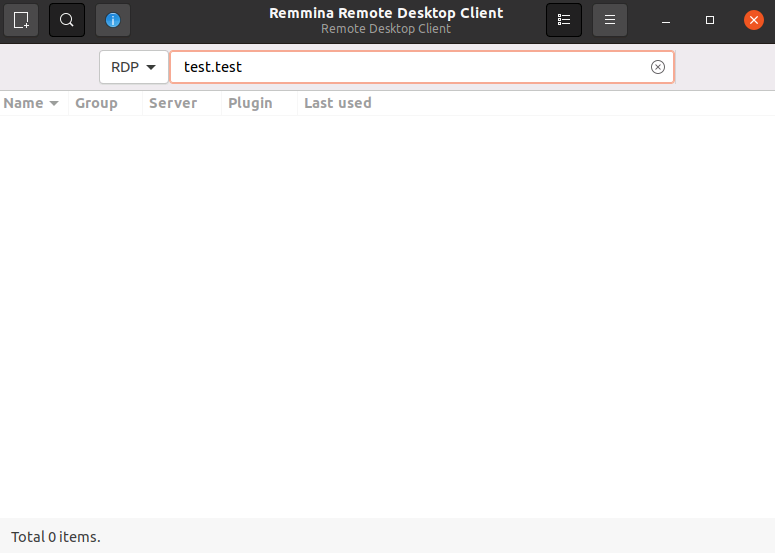Open the hamburger main menu

[x=609, y=20]
